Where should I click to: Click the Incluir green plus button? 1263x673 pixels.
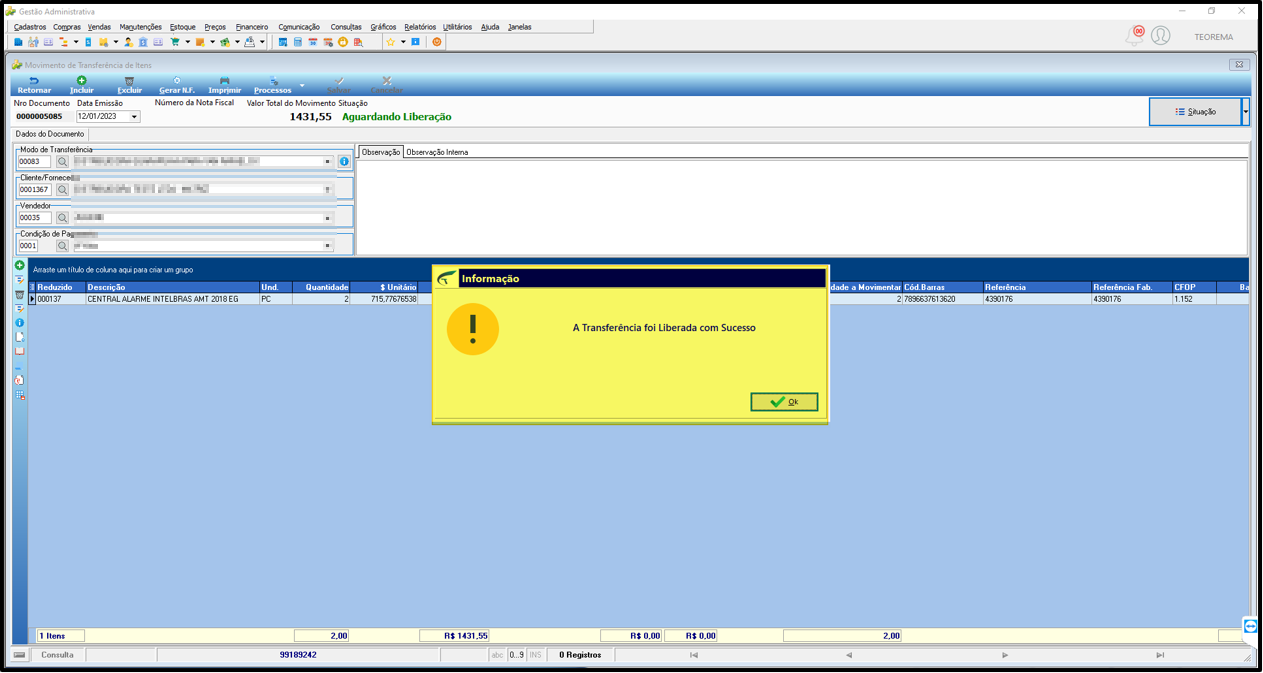click(82, 85)
